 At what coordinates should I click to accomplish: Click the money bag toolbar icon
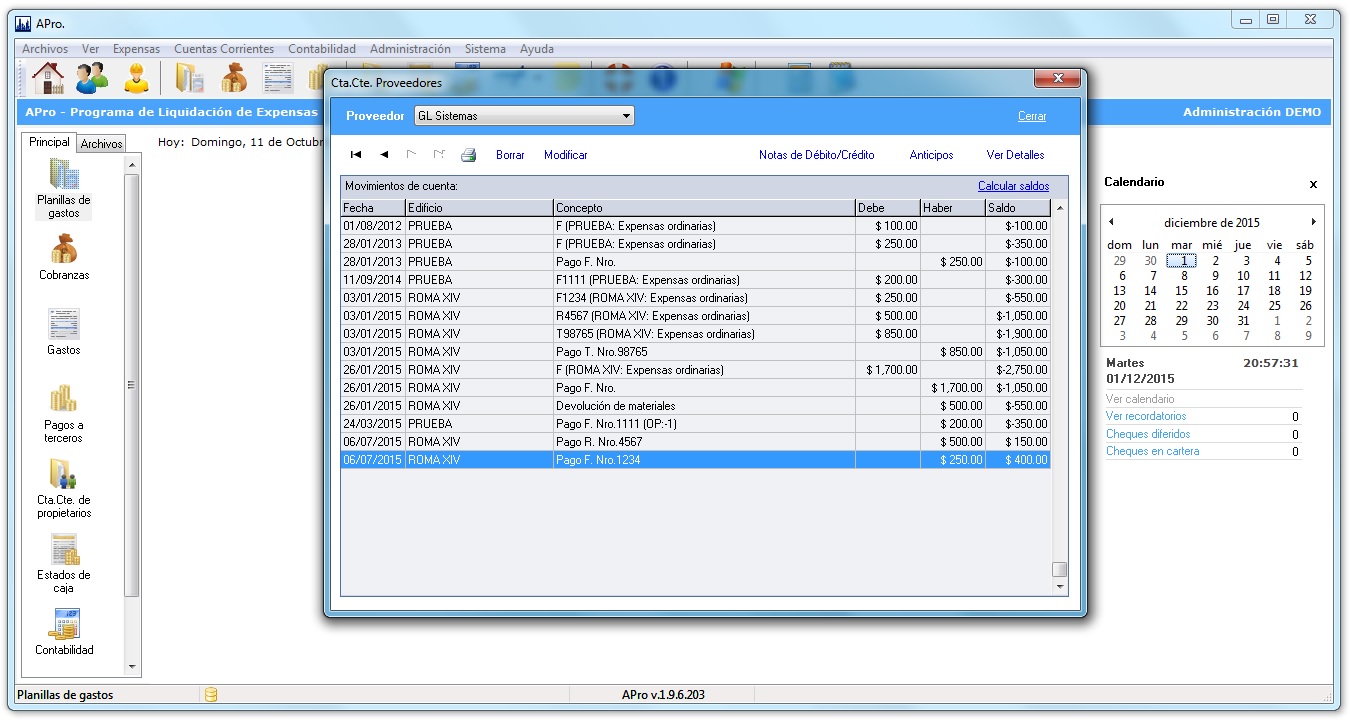(x=234, y=78)
